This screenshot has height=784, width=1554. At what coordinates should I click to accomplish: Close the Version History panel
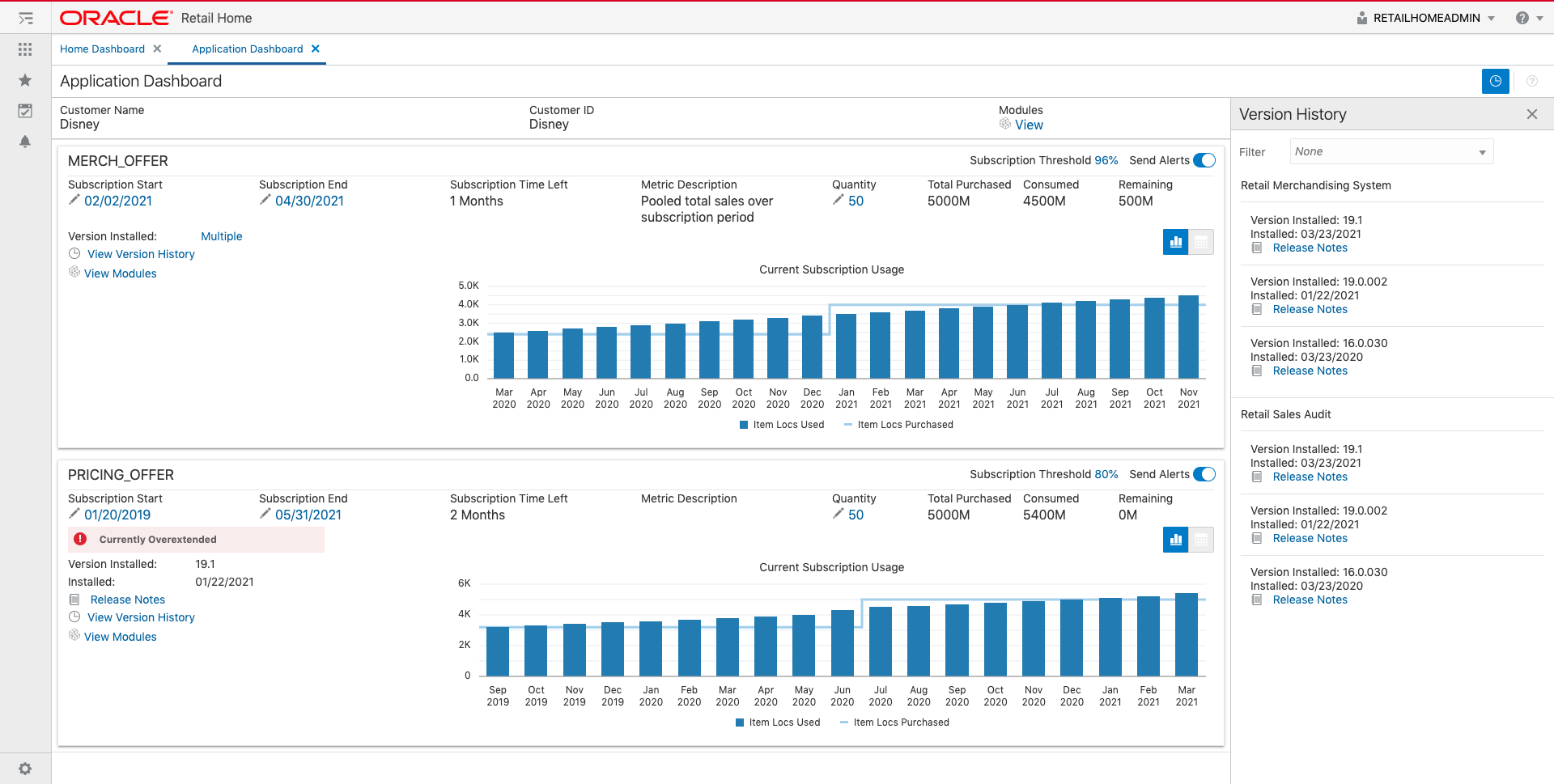1531,114
